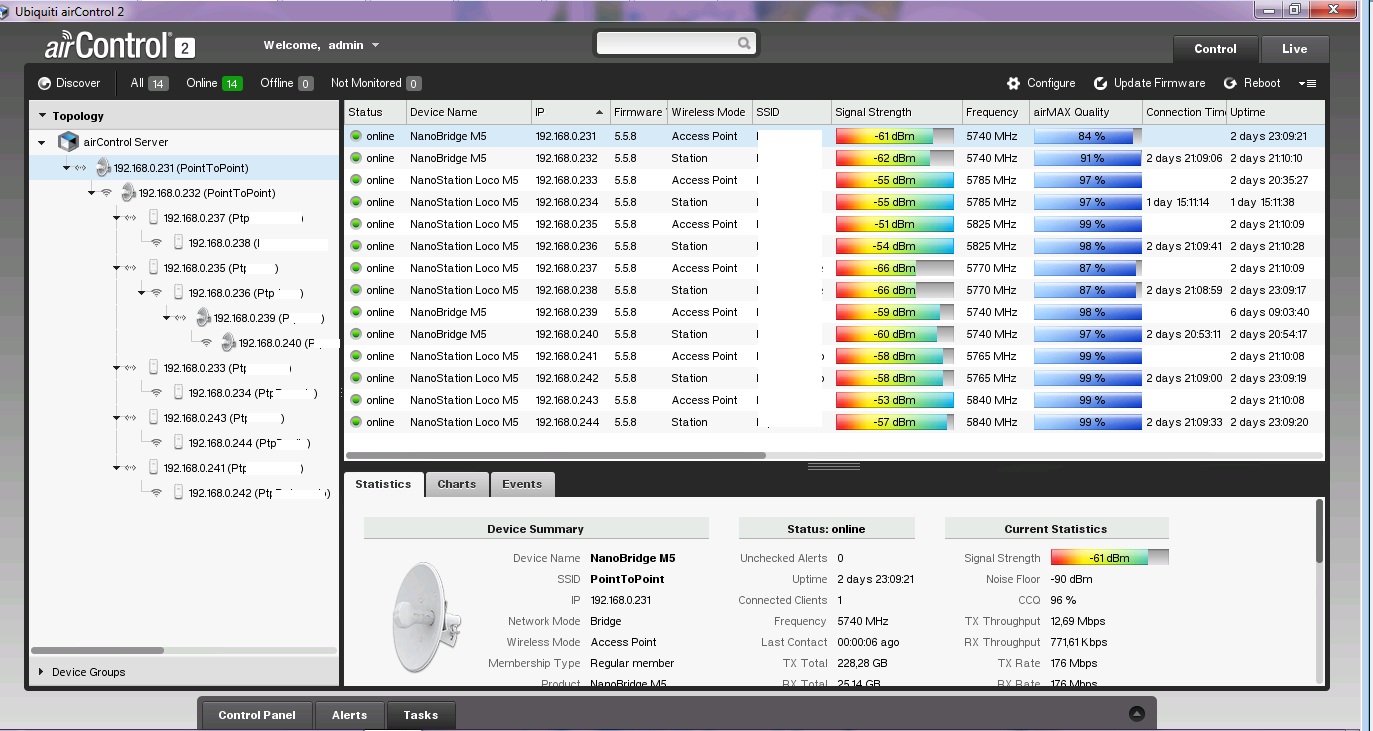Select the airControl Server cube icon
This screenshot has height=731, width=1373.
(68, 142)
